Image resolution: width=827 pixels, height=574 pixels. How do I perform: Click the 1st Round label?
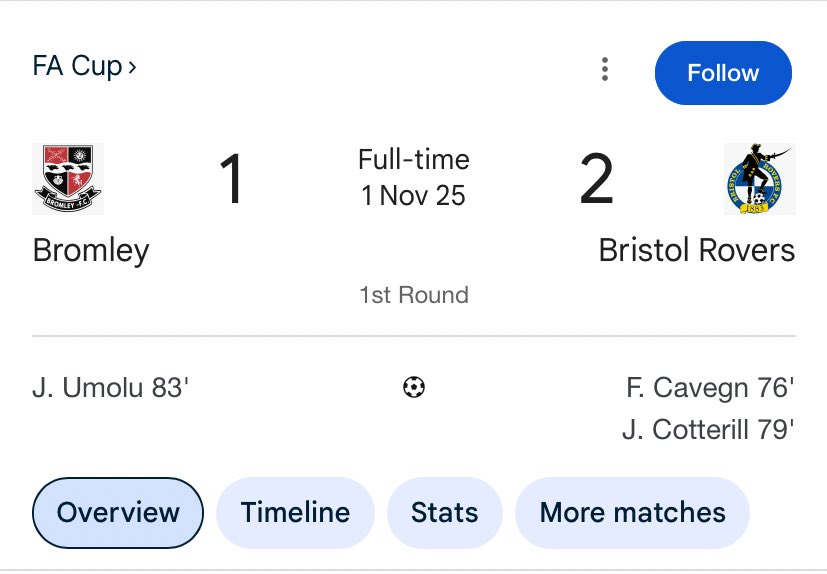pos(414,295)
